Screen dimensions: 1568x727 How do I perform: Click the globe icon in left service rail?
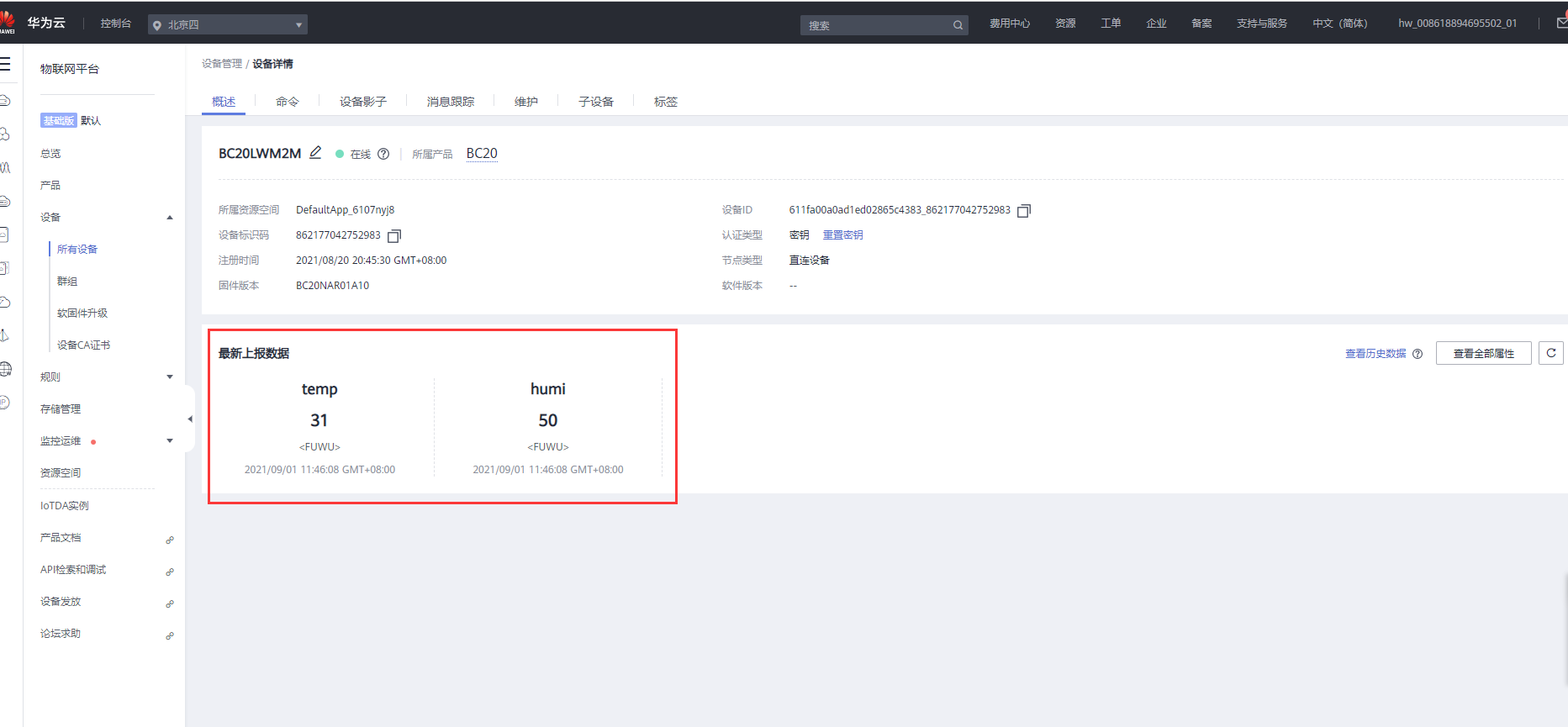pos(5,369)
